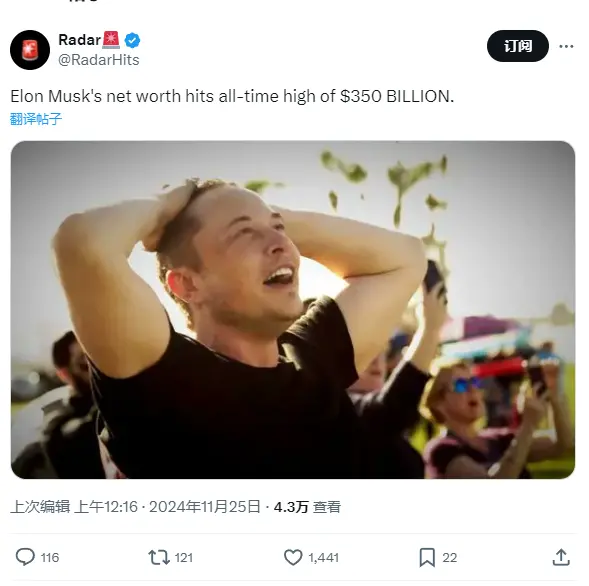The image size is (589, 586).
Task: Click the 22 bookmarks count
Action: pyautogui.click(x=450, y=557)
